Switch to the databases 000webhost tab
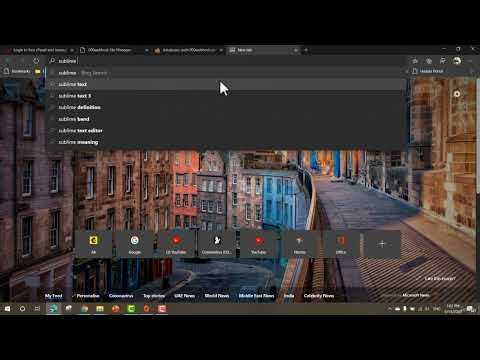Screen dimensions: 480x360 [x=188, y=50]
